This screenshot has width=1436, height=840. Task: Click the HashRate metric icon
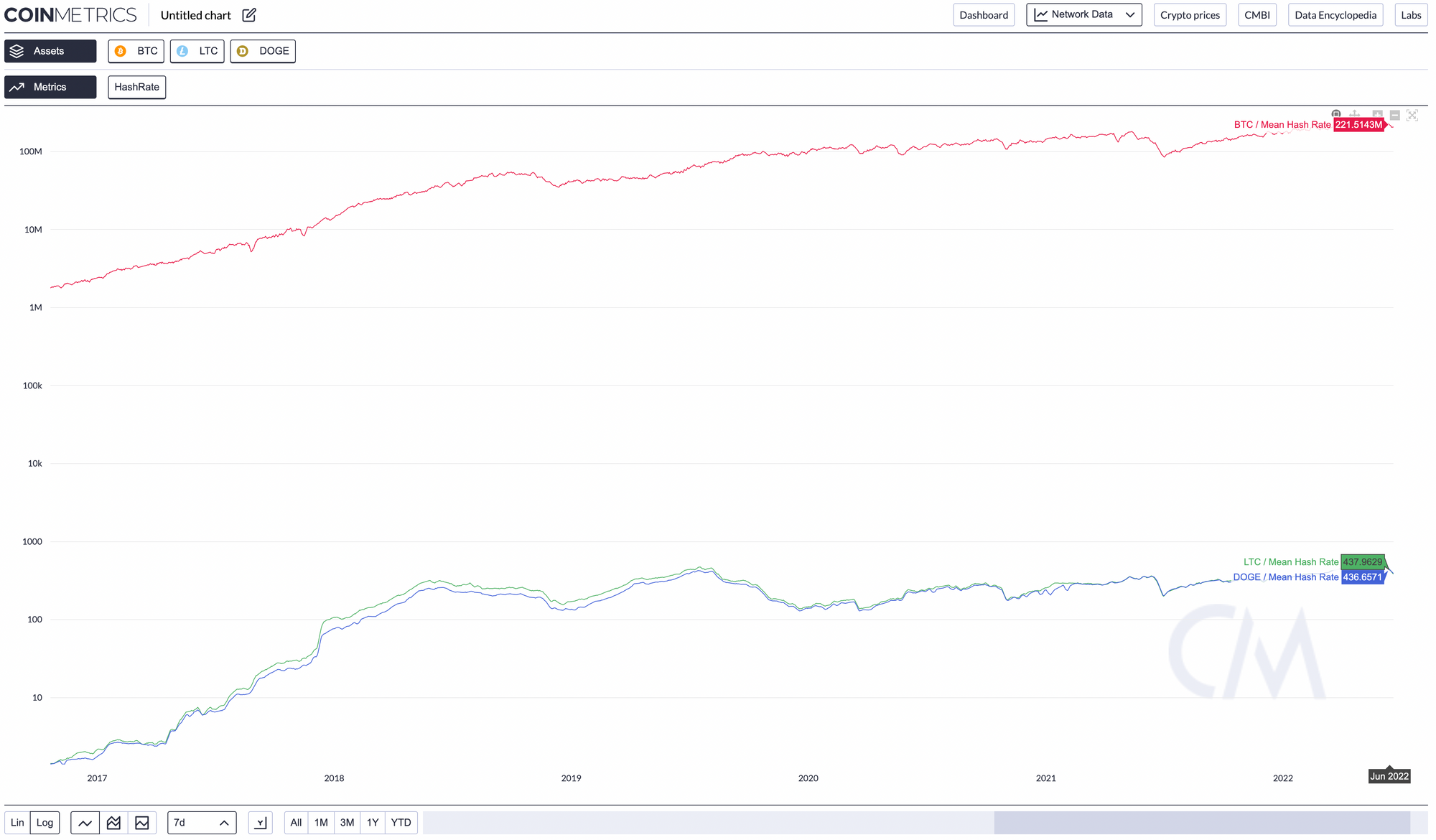pos(135,87)
